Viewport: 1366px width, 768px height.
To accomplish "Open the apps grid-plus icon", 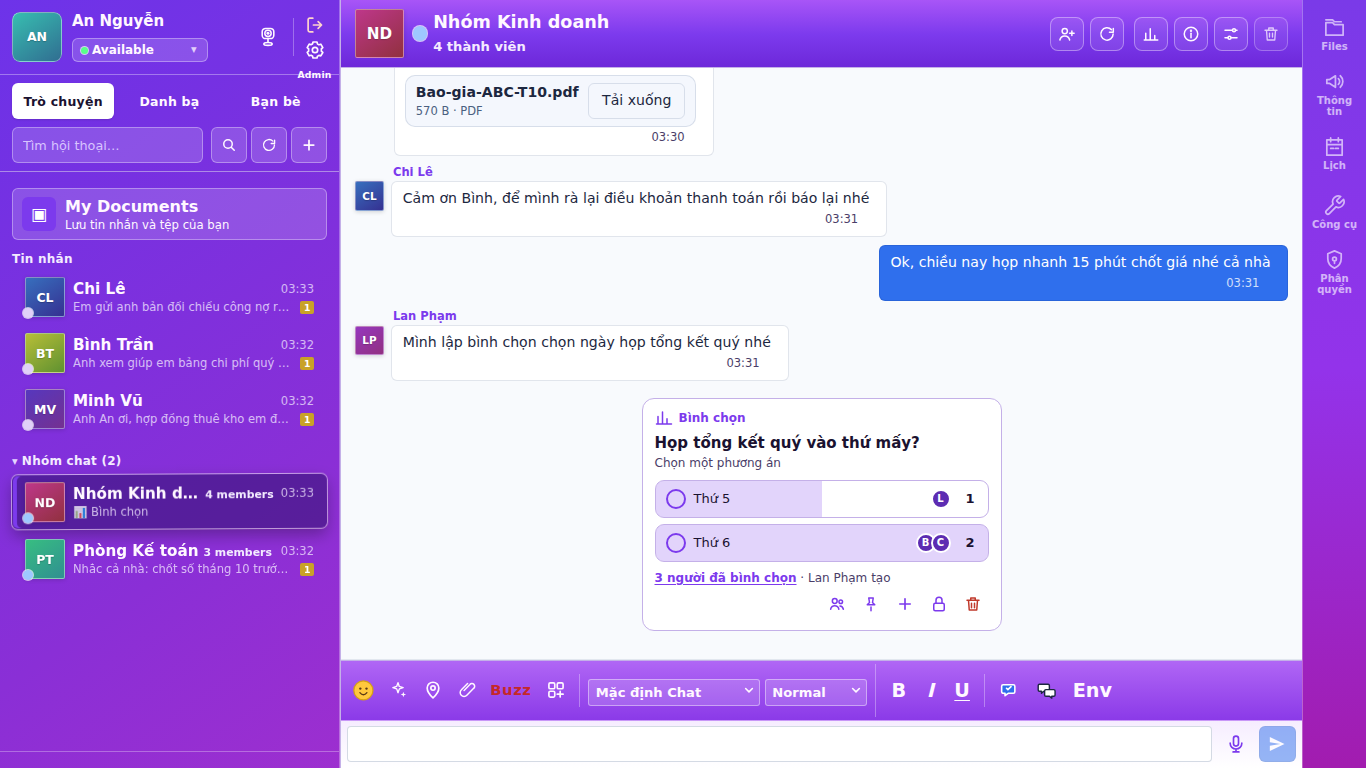I will pos(556,690).
